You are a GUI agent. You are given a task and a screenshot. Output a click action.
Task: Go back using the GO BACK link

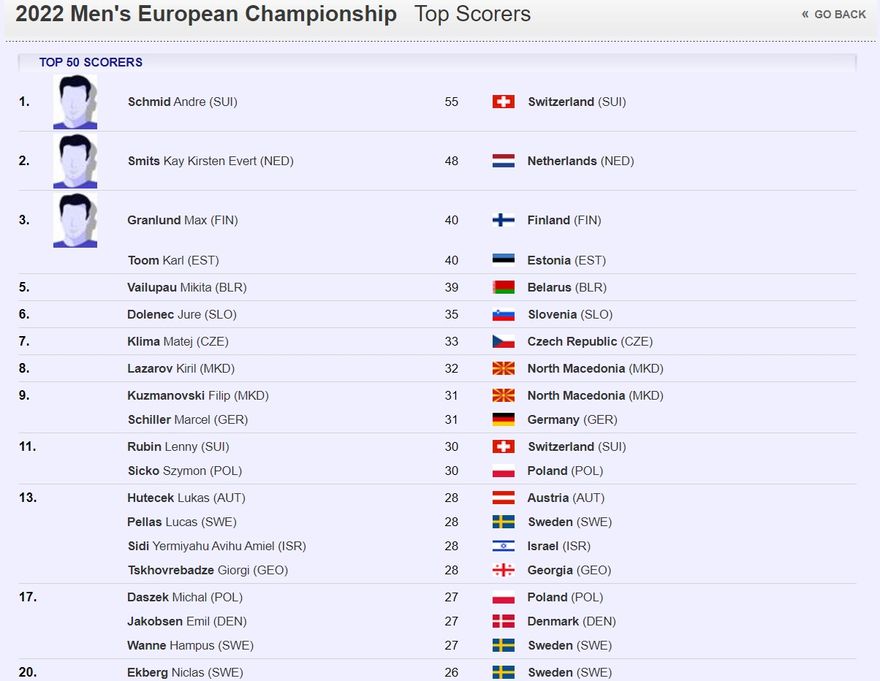click(834, 15)
